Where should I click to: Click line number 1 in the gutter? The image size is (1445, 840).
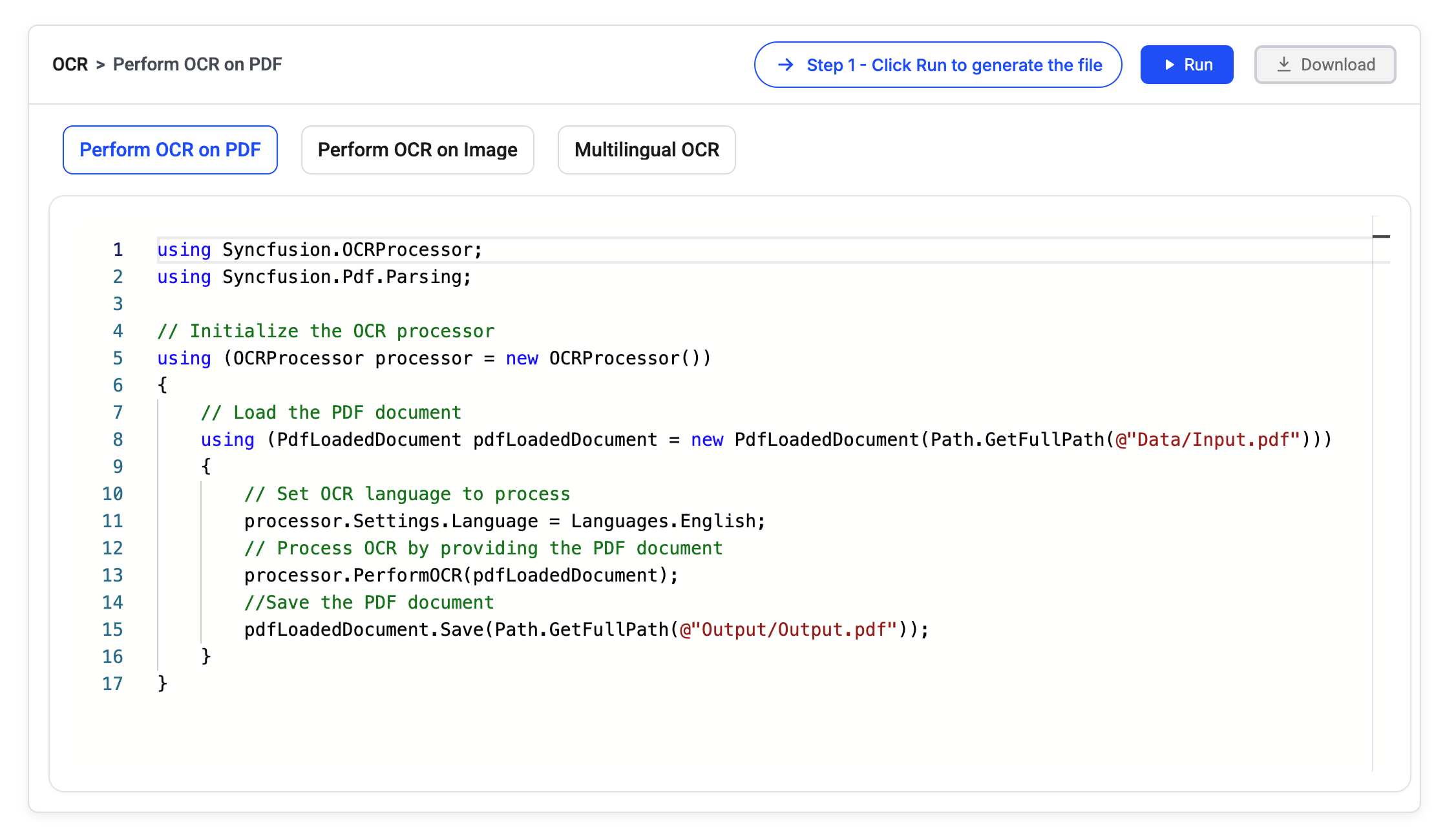pyautogui.click(x=118, y=249)
